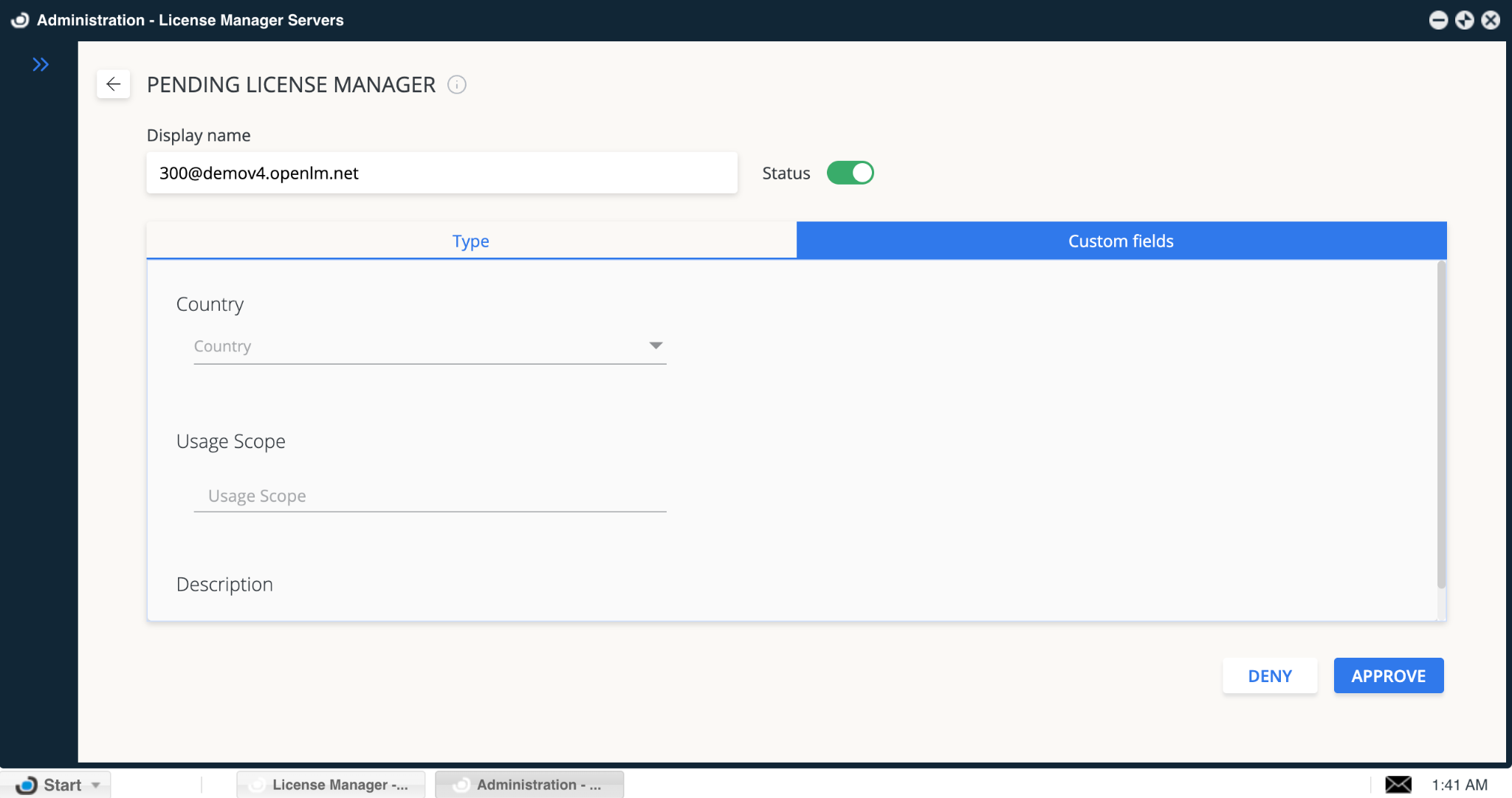1512x798 pixels.
Task: Click the custom fields vertical scrollbar
Action: click(1441, 424)
